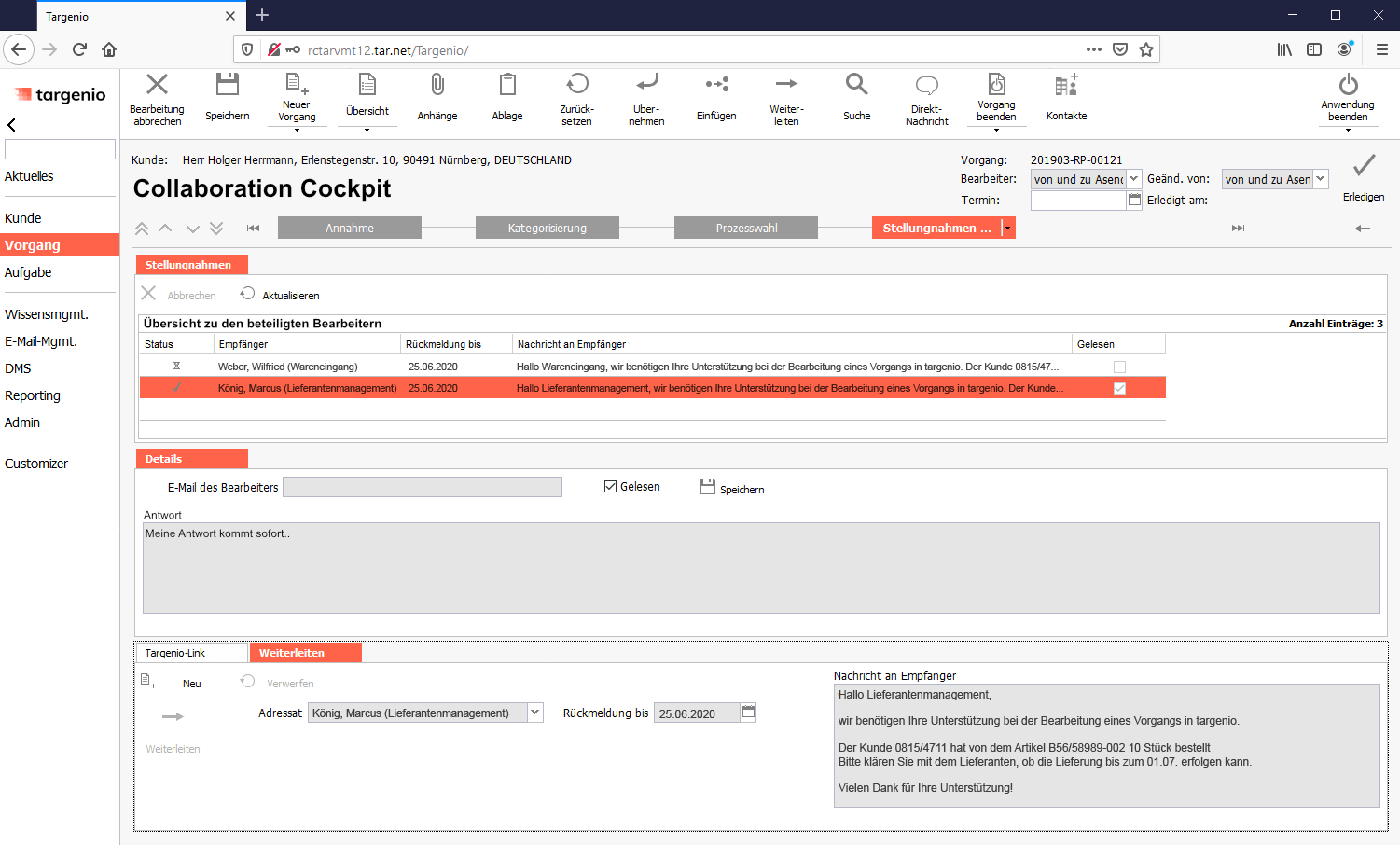Click Aktualisieren refresh icon
1400x845 pixels.
pos(248,294)
